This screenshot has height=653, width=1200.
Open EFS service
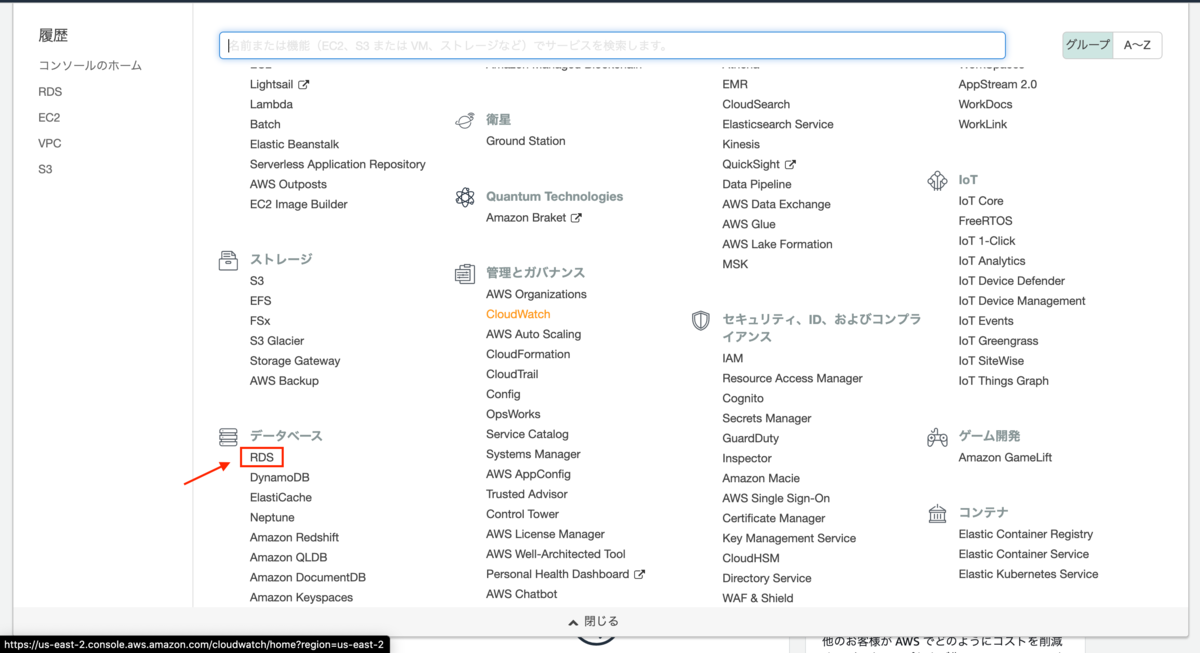click(x=260, y=301)
